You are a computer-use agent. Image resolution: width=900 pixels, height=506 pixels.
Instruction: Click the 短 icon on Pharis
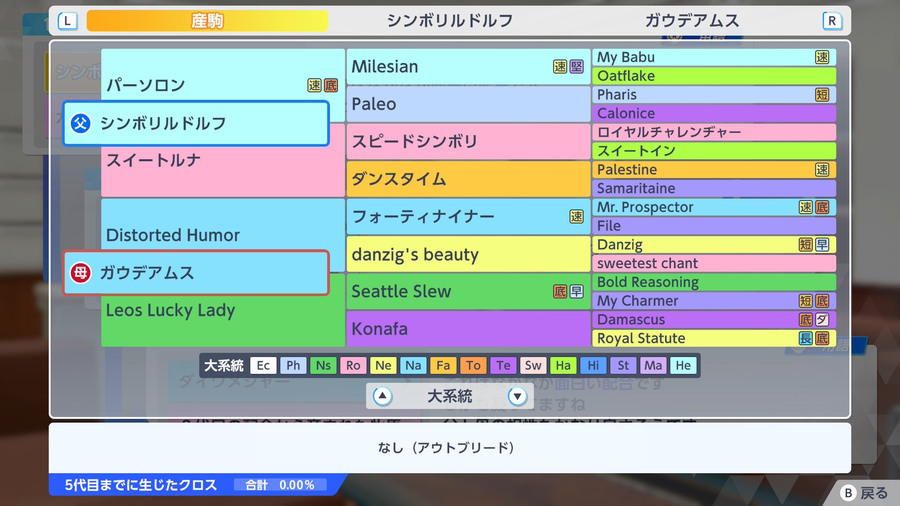(x=822, y=95)
